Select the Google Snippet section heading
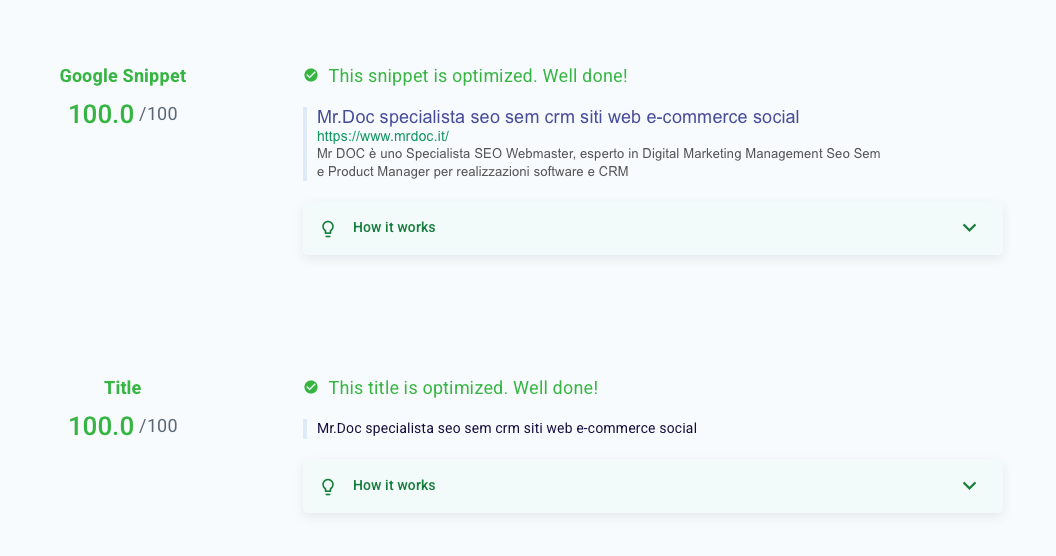Viewport: 1056px width, 556px height. coord(123,76)
